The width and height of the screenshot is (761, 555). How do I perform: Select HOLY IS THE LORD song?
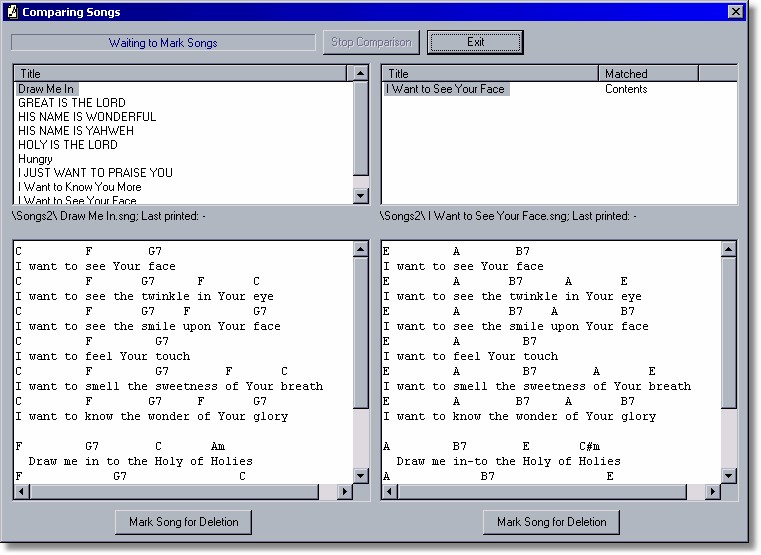[67, 145]
